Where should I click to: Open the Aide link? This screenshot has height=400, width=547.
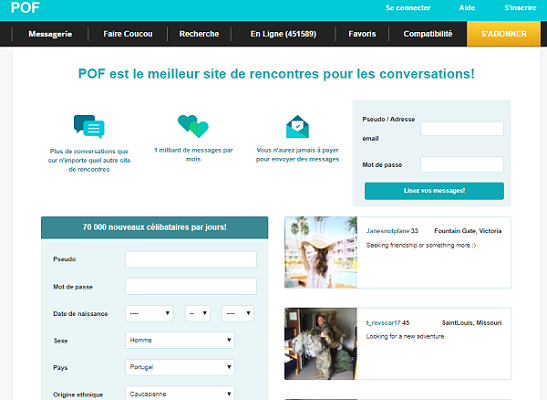coord(467,8)
